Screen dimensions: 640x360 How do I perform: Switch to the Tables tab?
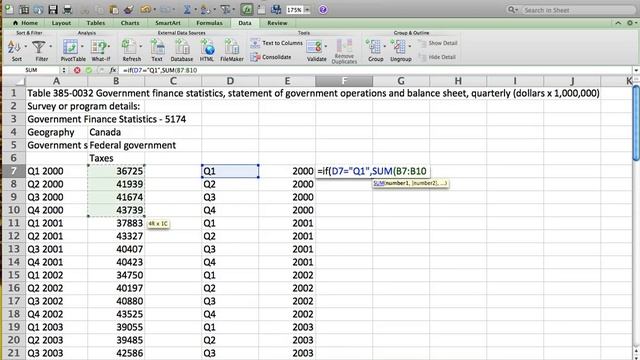[x=96, y=23]
